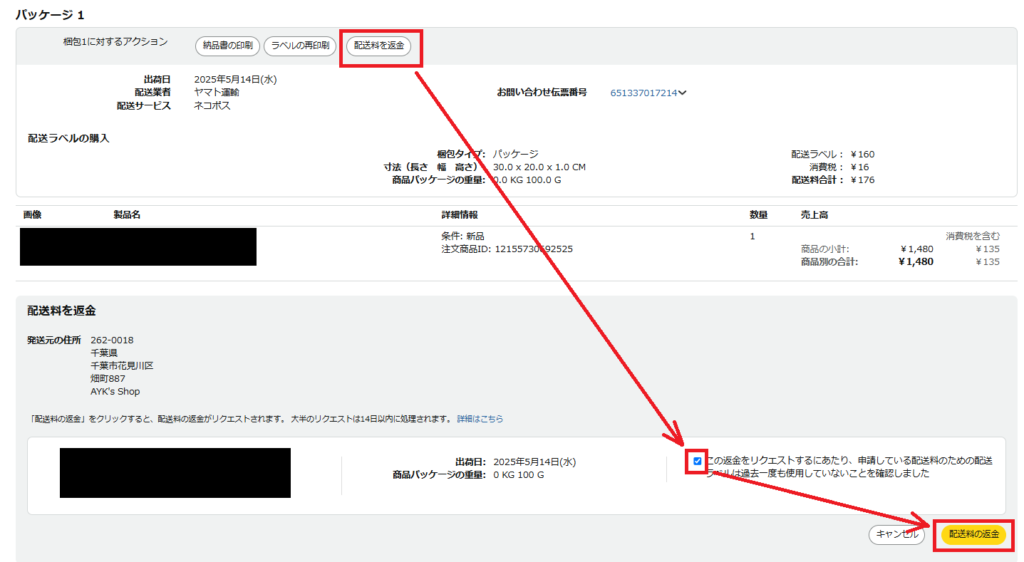The width and height of the screenshot is (1024, 562).
Task: Select 配送料を返金 in the package actions
Action: 381,47
